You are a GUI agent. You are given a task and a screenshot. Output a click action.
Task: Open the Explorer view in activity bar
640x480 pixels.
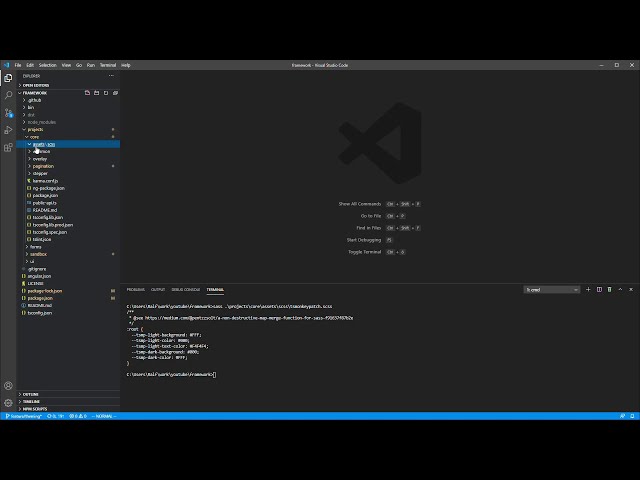(8, 78)
